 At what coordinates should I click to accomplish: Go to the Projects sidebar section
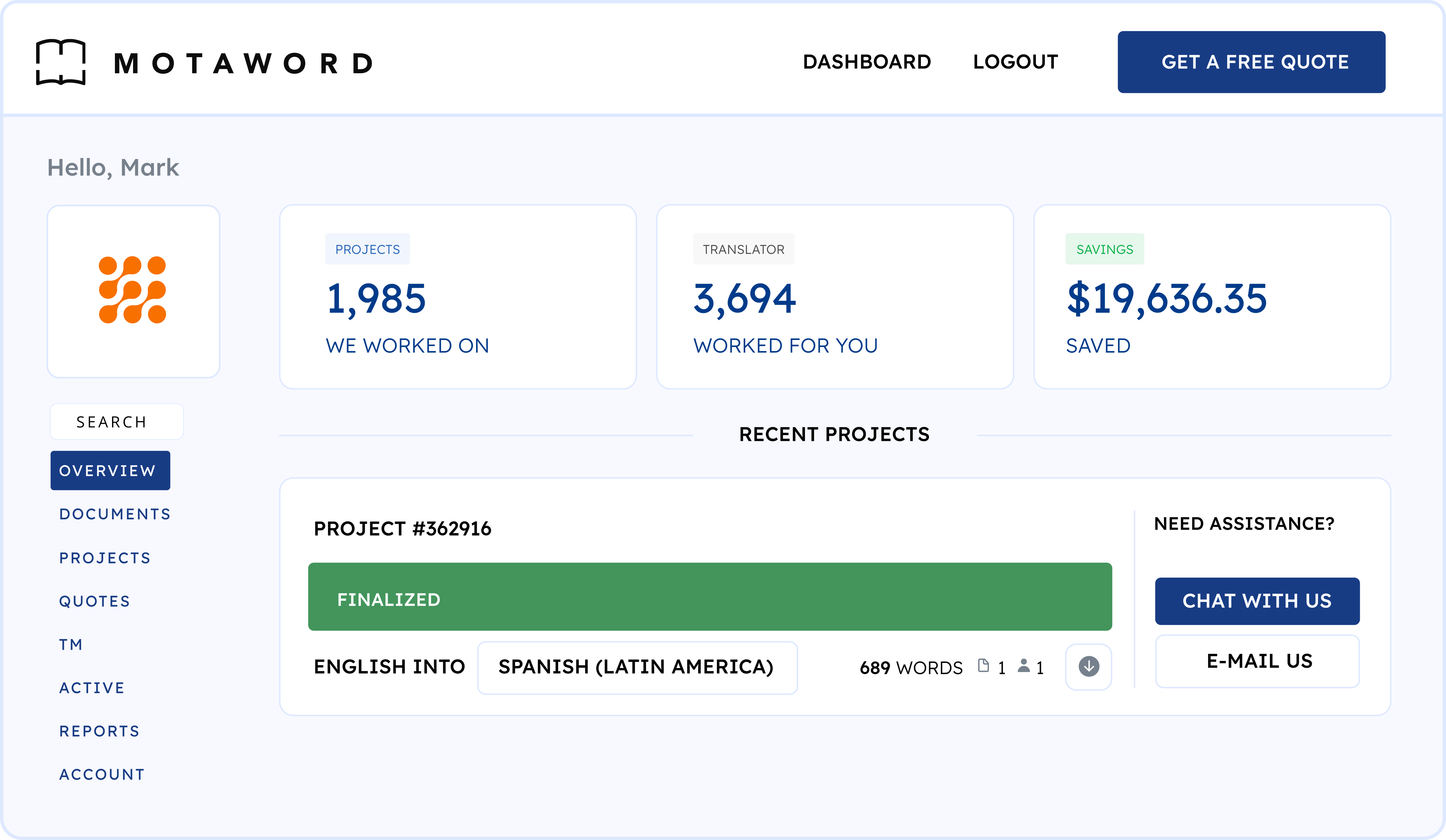click(x=105, y=558)
